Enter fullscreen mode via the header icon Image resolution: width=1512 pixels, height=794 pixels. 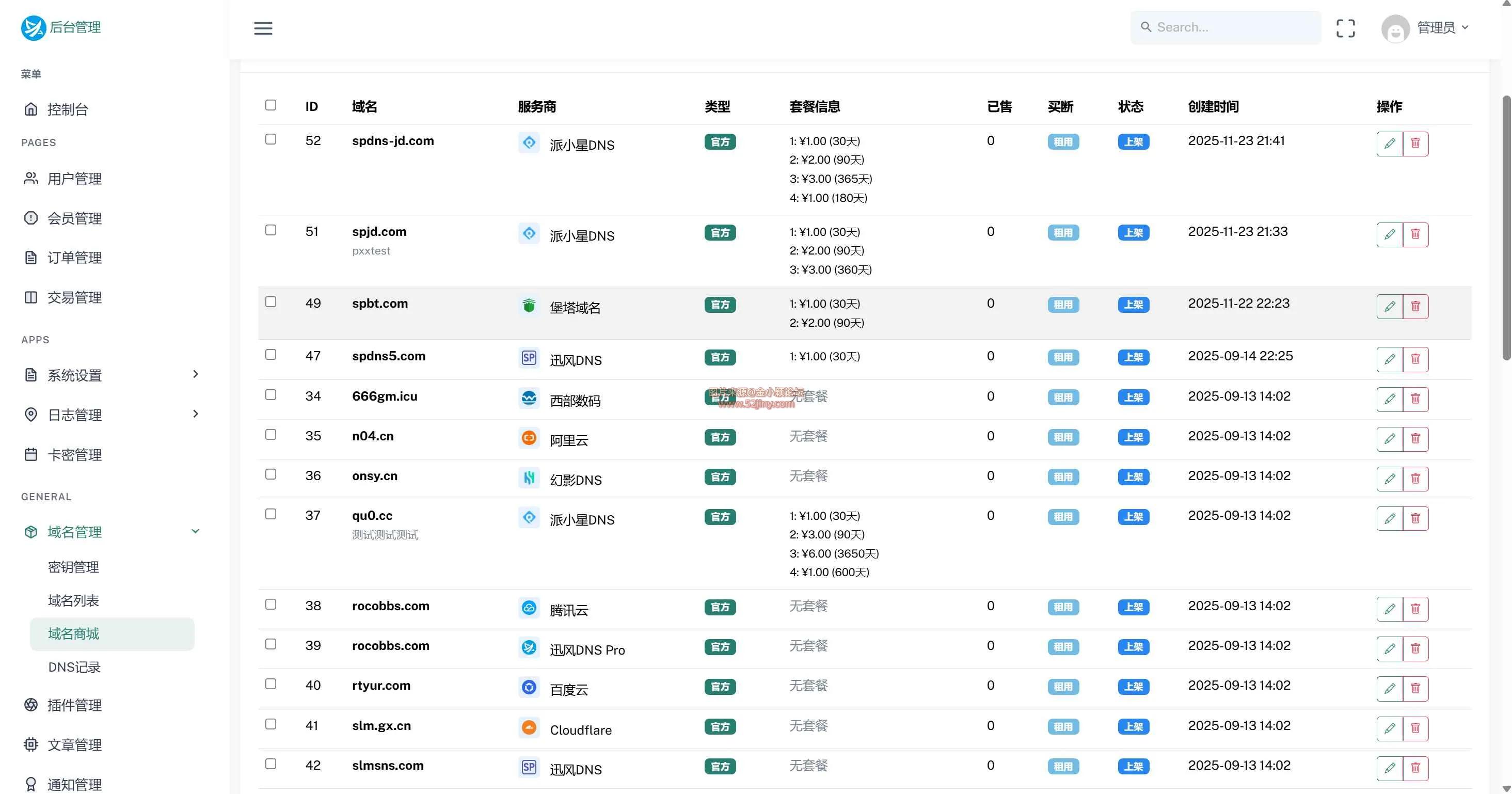click(1345, 28)
